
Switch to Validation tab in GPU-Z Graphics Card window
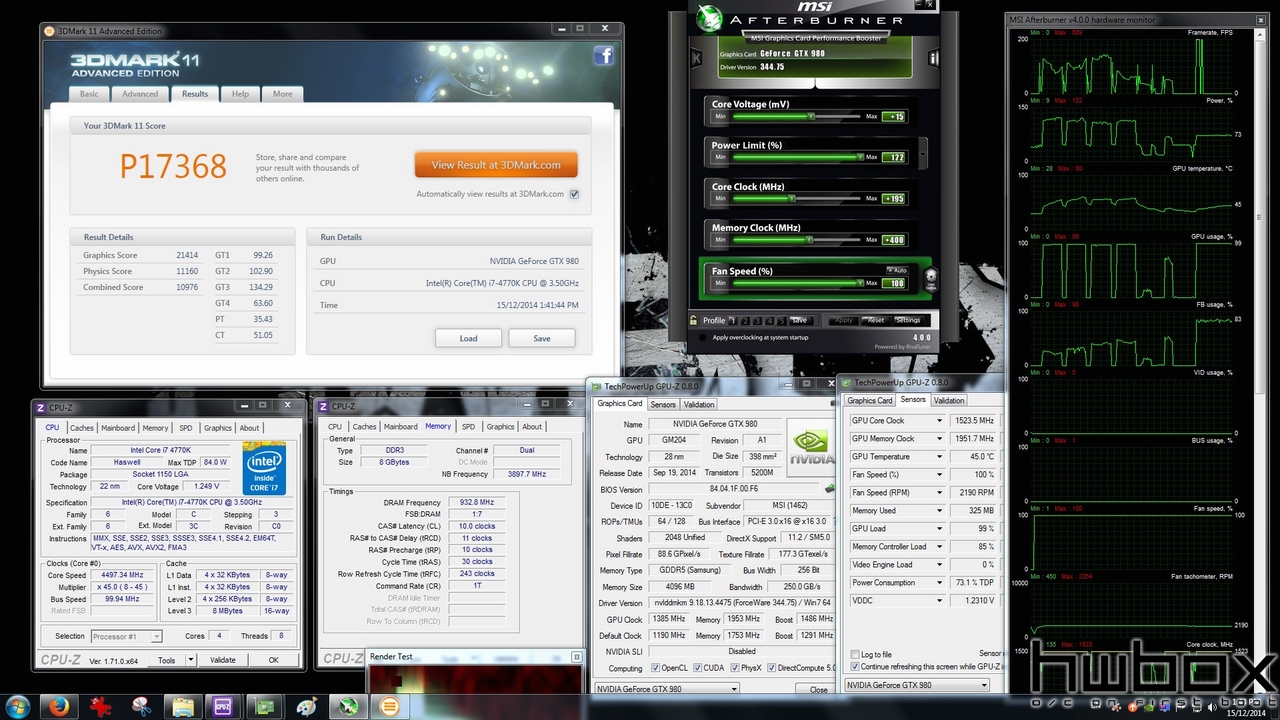coord(699,405)
